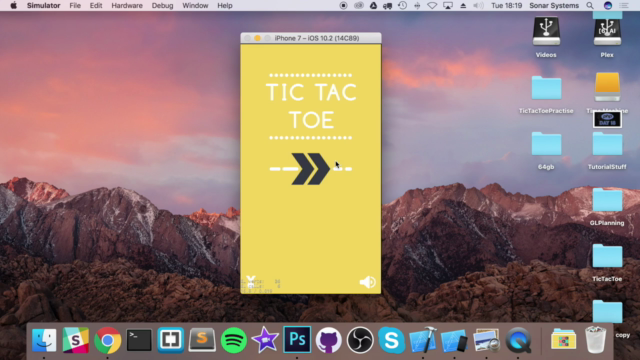Click the Bluetooth menu bar icon

pyautogui.click(x=417, y=5)
